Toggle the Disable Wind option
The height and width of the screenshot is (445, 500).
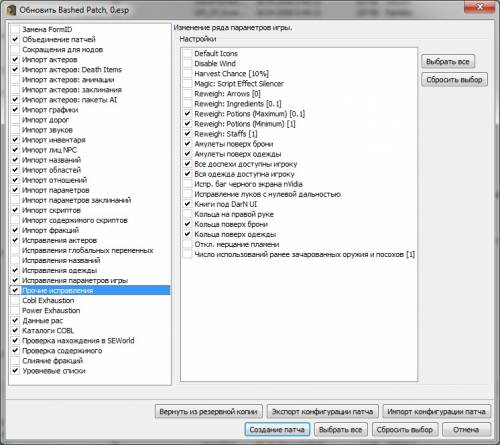(x=188, y=63)
